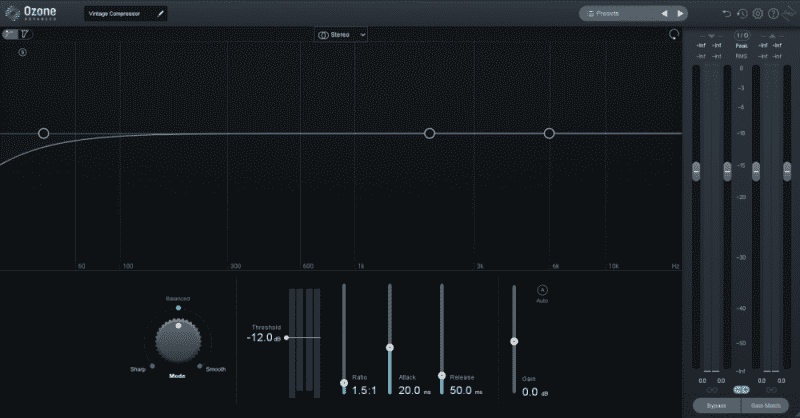Solo the band with the S icon

click(x=22, y=52)
